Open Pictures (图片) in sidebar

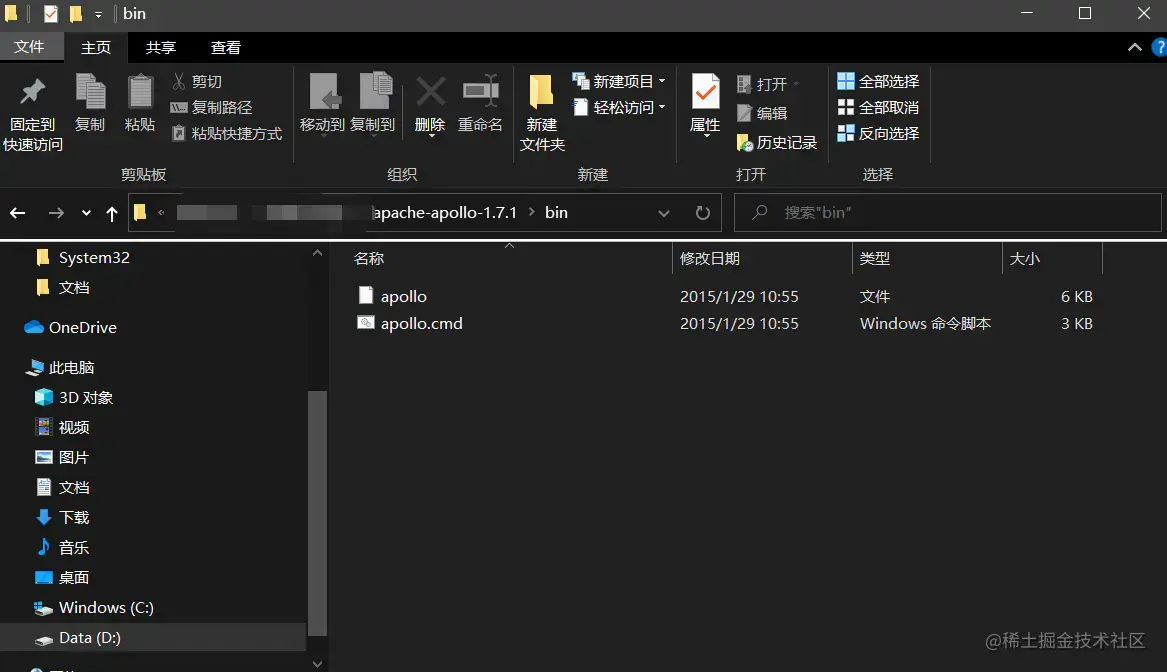click(x=63, y=457)
